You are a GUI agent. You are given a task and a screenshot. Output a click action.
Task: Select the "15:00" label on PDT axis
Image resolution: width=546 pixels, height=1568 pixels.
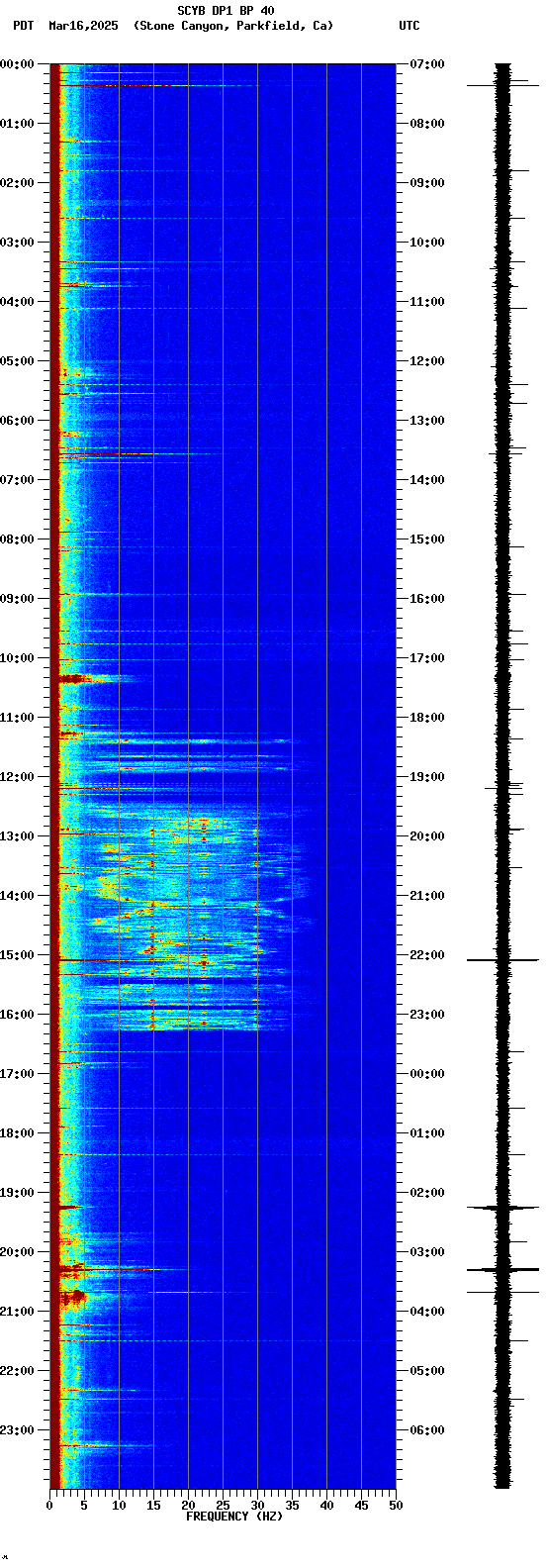click(17, 955)
